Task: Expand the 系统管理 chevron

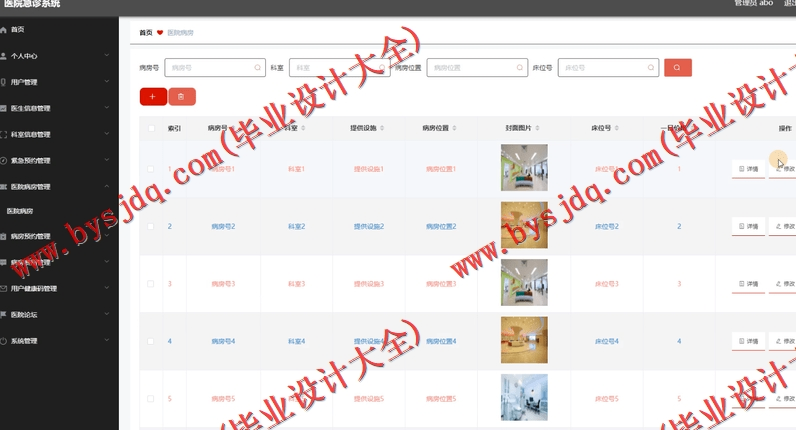Action: coord(107,340)
